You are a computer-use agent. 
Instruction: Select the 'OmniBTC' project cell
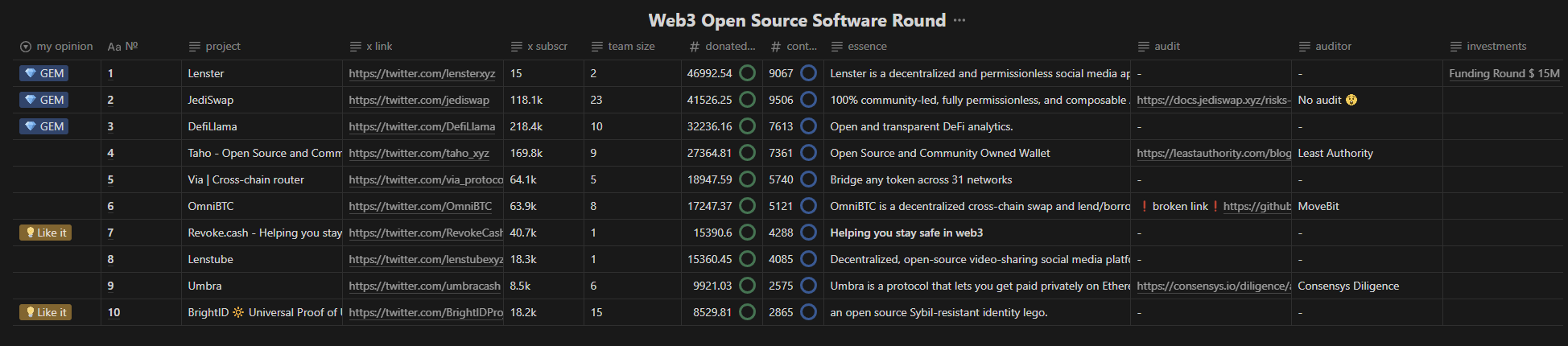(262, 206)
